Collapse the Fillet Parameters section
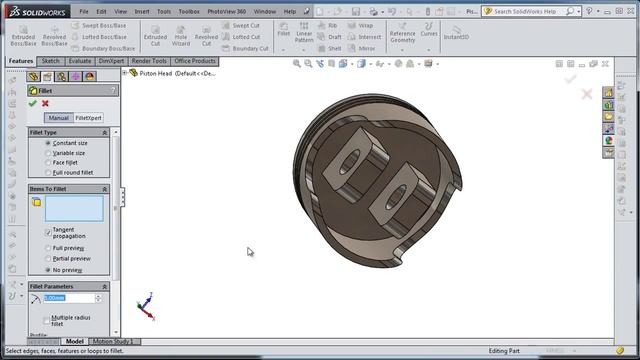Image resolution: width=640 pixels, height=360 pixels. (x=104, y=287)
